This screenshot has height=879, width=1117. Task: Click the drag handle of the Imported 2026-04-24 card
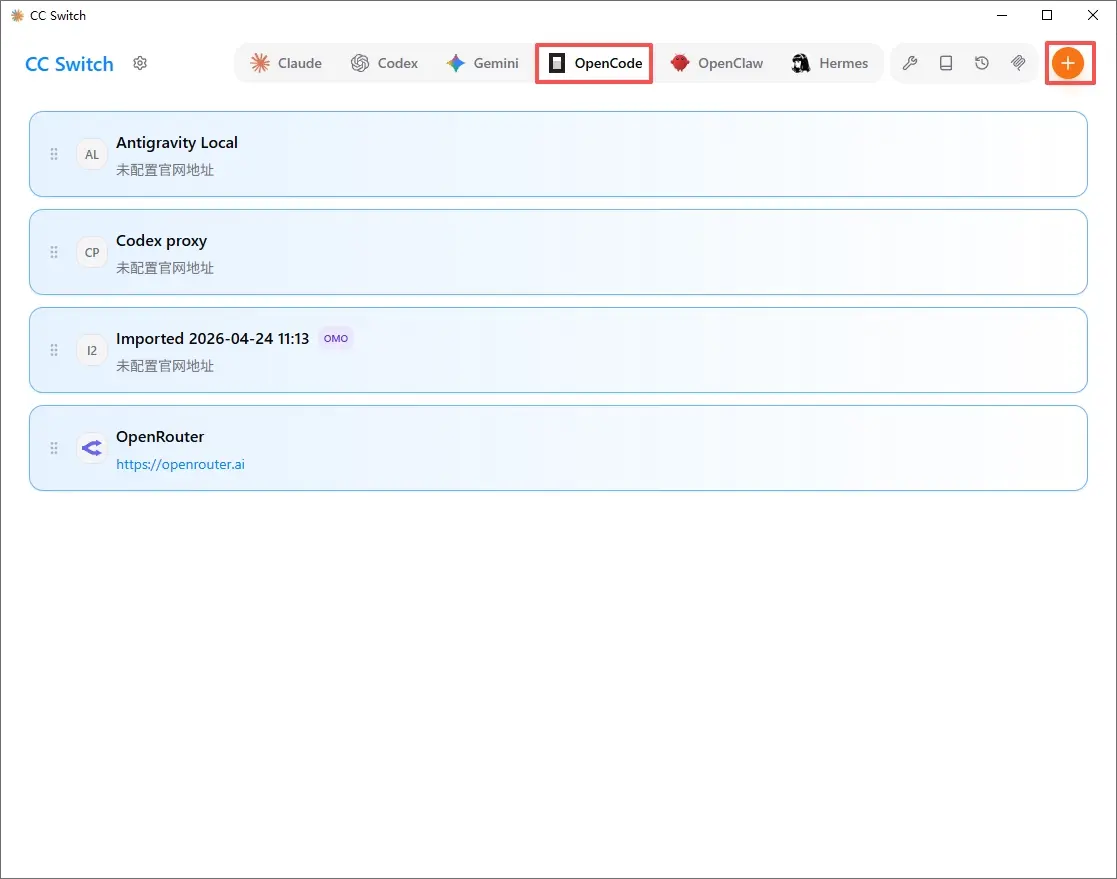(54, 350)
